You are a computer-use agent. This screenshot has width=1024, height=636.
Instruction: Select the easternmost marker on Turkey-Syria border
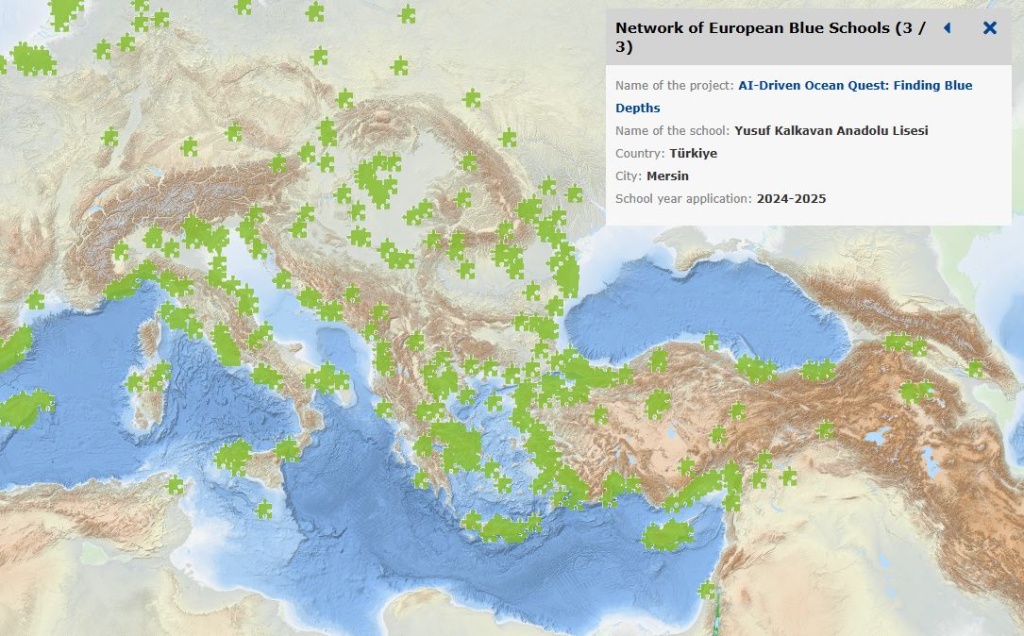(x=788, y=477)
